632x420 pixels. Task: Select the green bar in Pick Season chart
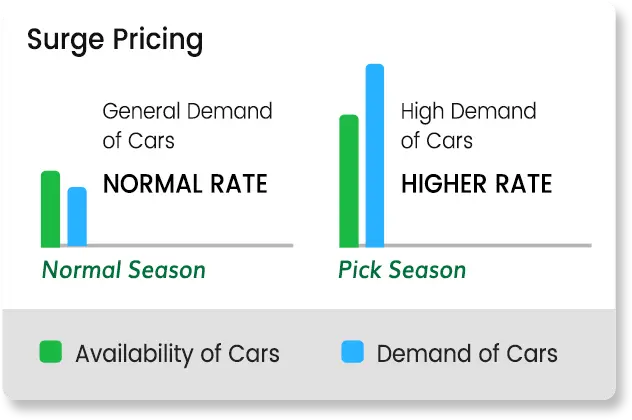(x=349, y=181)
